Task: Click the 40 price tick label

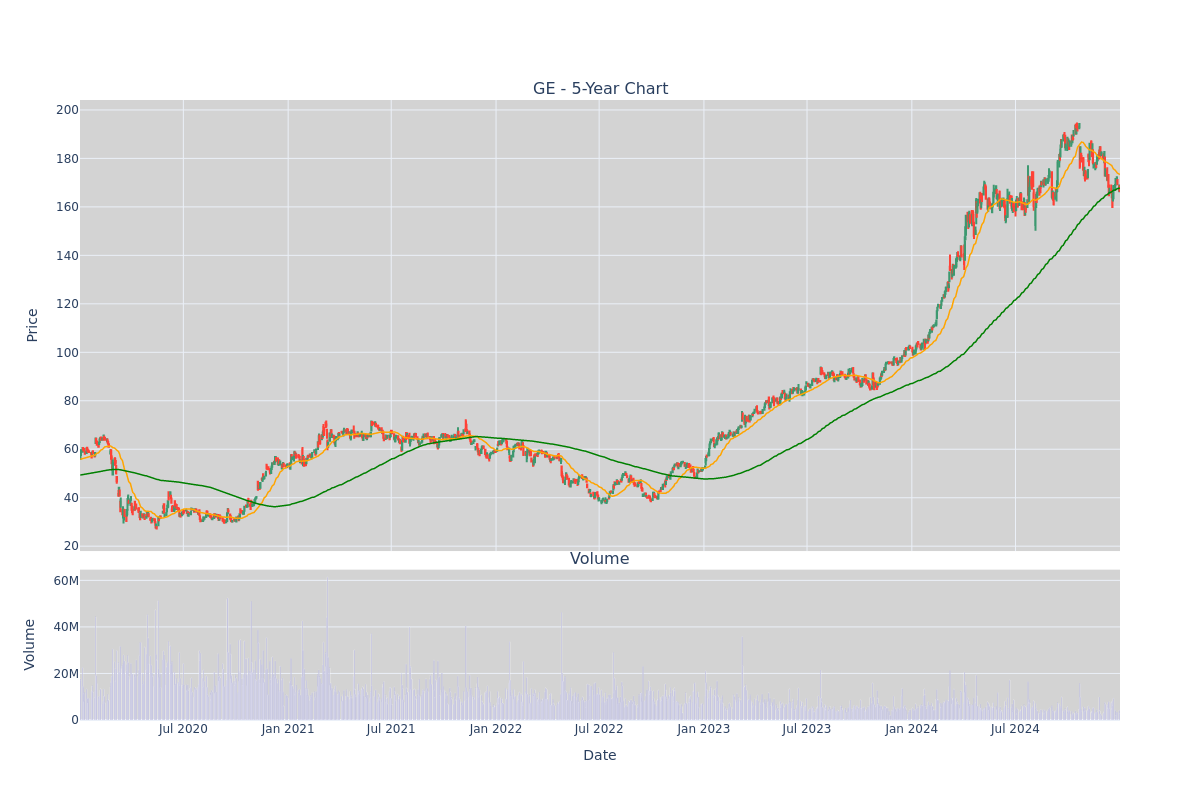Action: [x=71, y=498]
